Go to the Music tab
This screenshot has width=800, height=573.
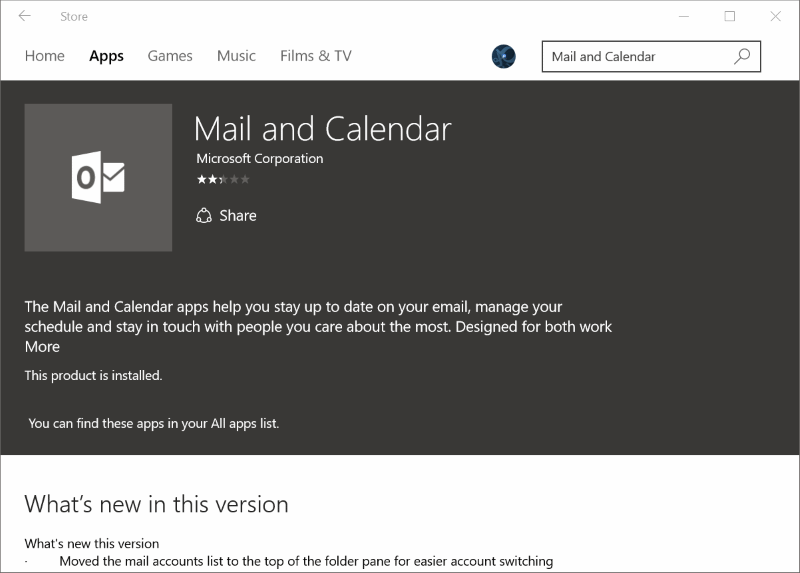point(236,56)
